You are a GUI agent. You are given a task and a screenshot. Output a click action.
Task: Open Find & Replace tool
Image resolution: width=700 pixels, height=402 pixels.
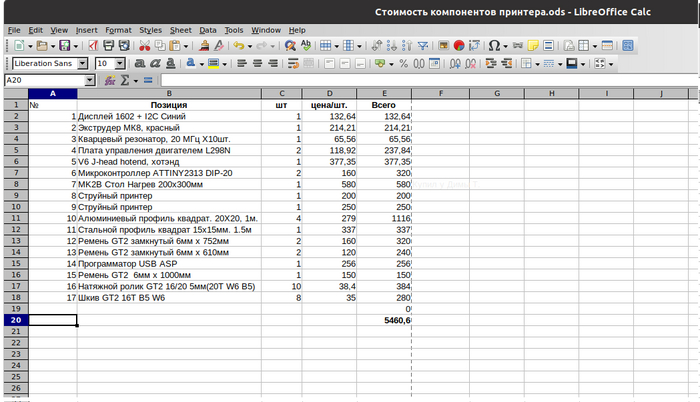290,46
